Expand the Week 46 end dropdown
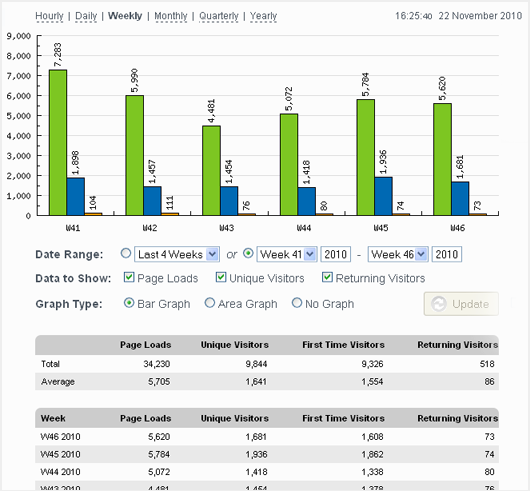 click(x=398, y=254)
